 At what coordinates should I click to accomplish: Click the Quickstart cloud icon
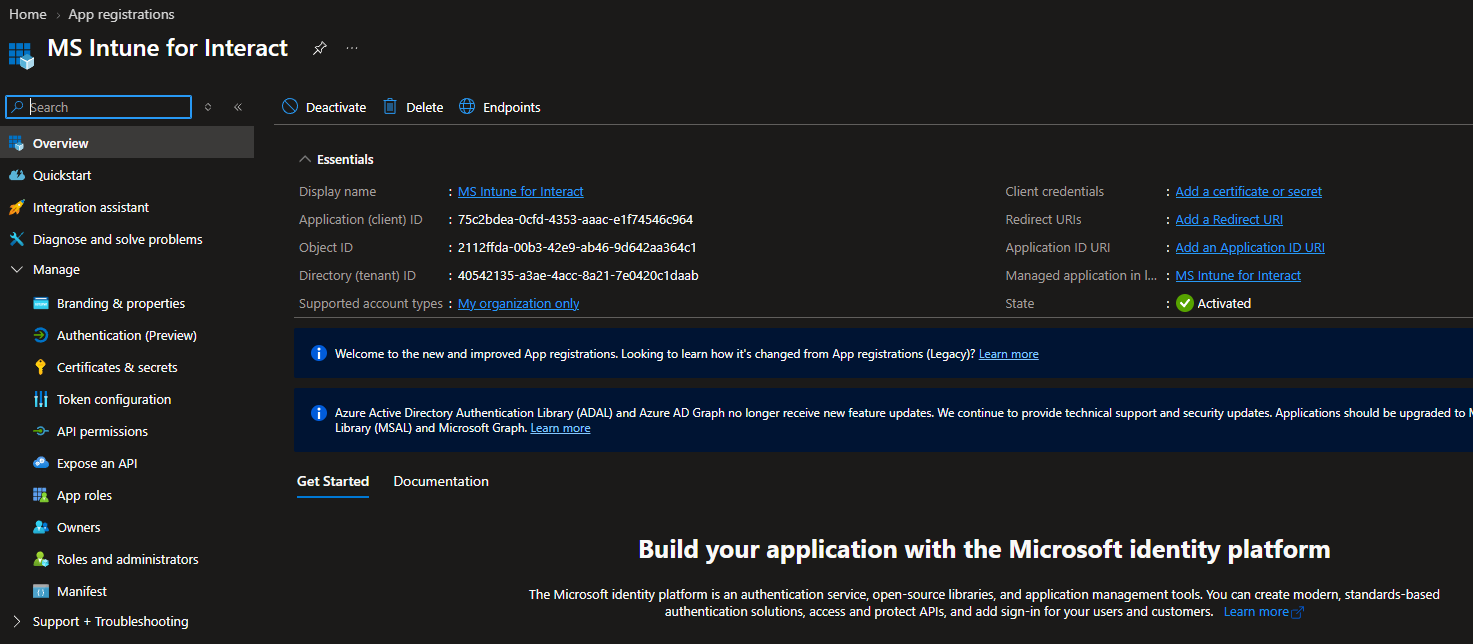click(x=15, y=175)
